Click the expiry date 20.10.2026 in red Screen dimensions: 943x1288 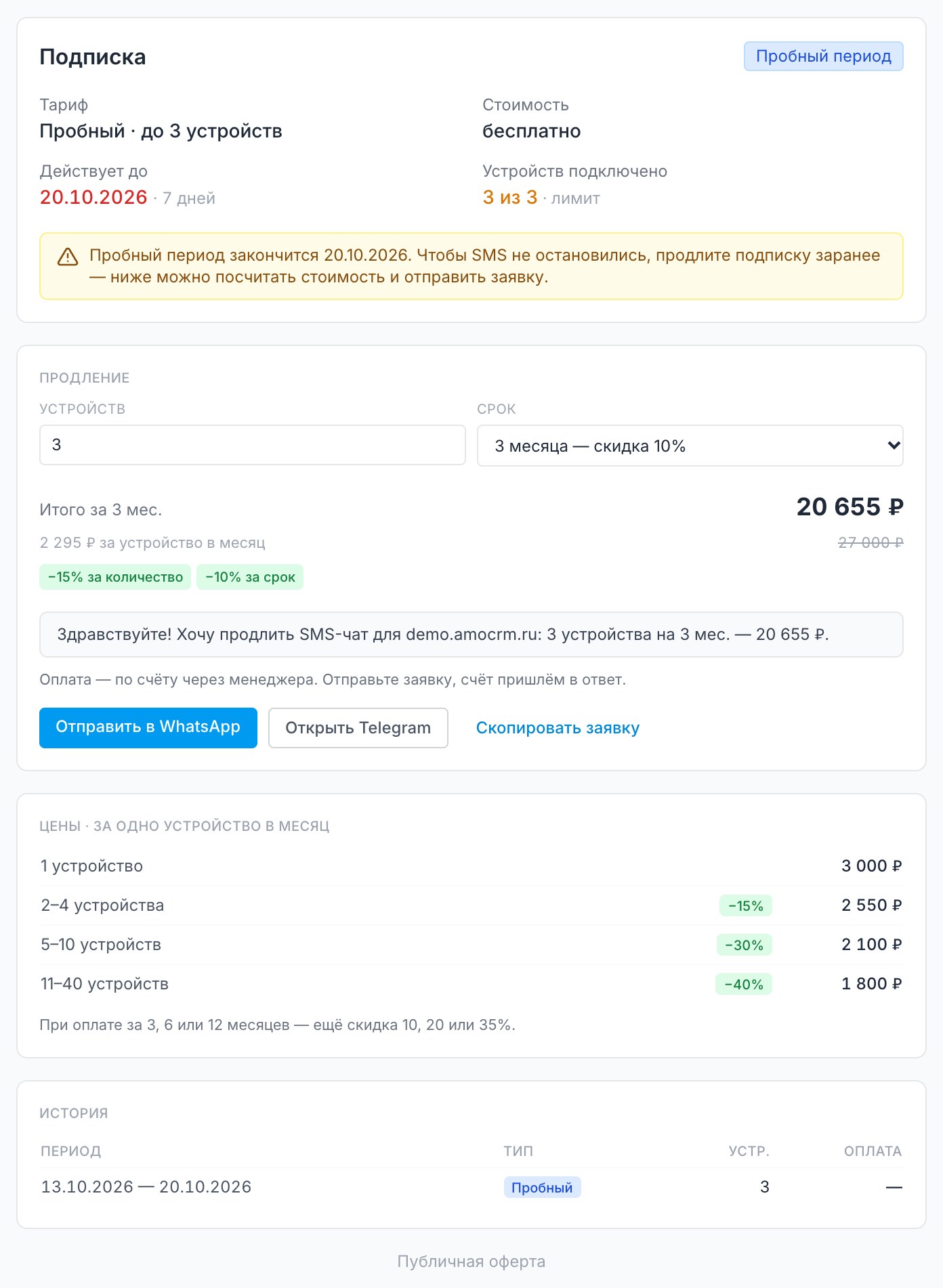click(x=93, y=197)
